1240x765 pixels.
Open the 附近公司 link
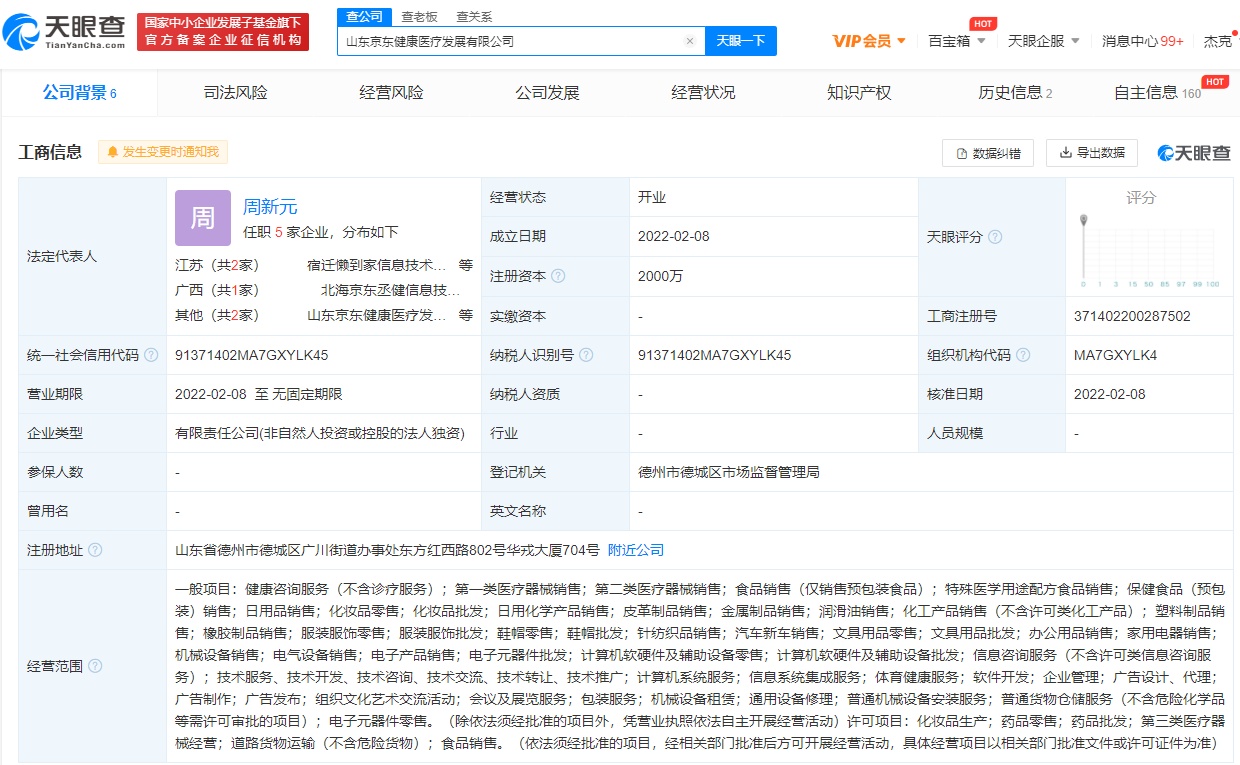(x=636, y=550)
